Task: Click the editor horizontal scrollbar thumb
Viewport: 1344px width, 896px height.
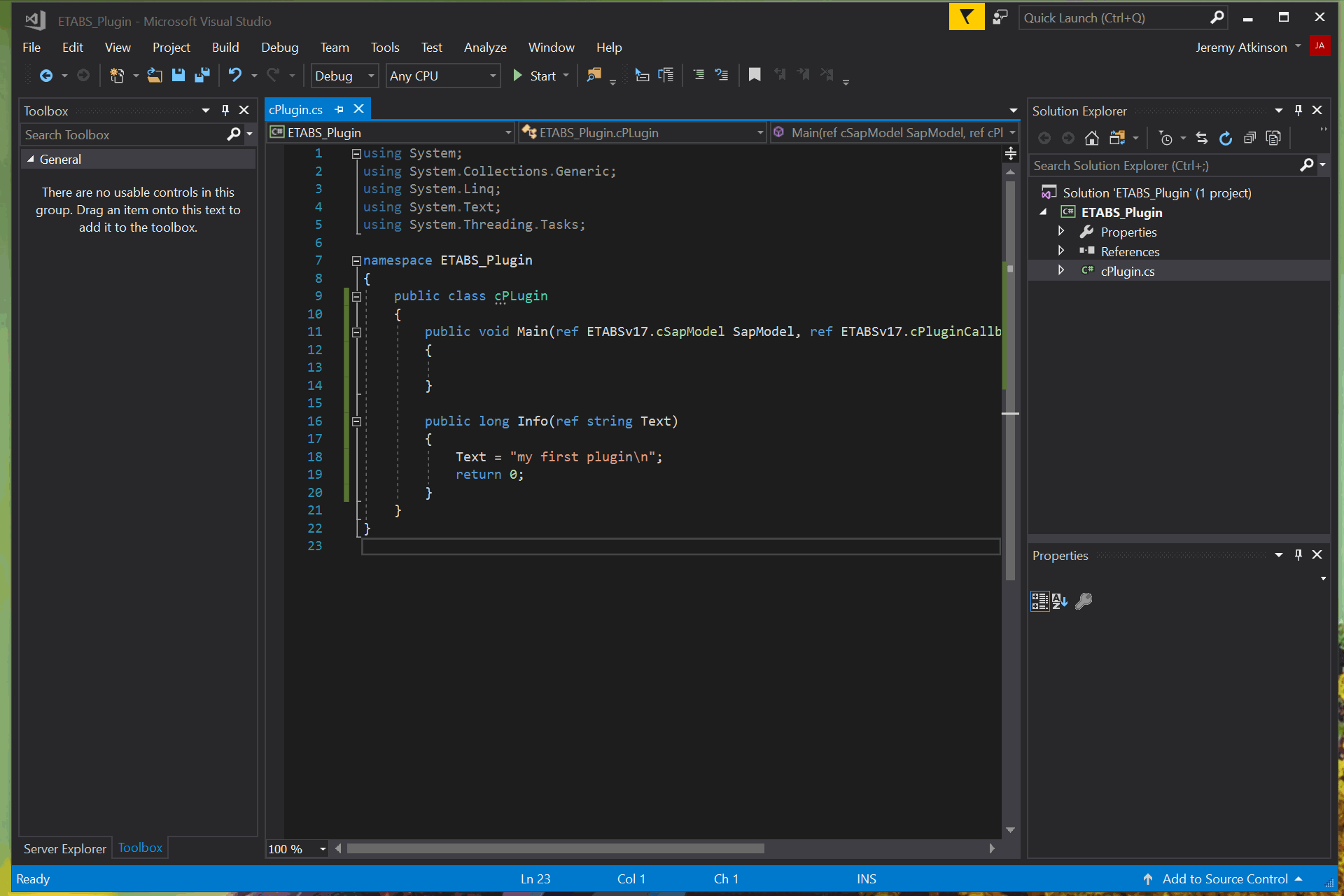Action: click(555, 848)
